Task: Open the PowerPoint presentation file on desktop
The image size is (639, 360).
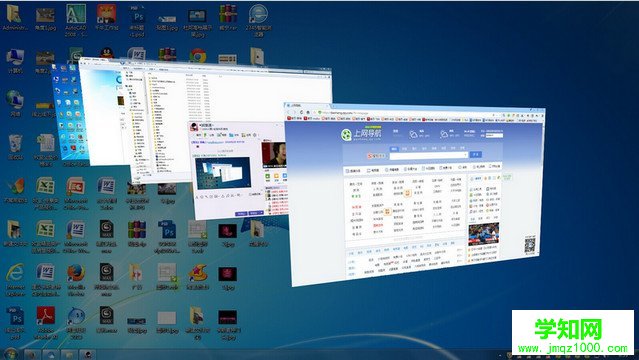Action: [x=76, y=193]
